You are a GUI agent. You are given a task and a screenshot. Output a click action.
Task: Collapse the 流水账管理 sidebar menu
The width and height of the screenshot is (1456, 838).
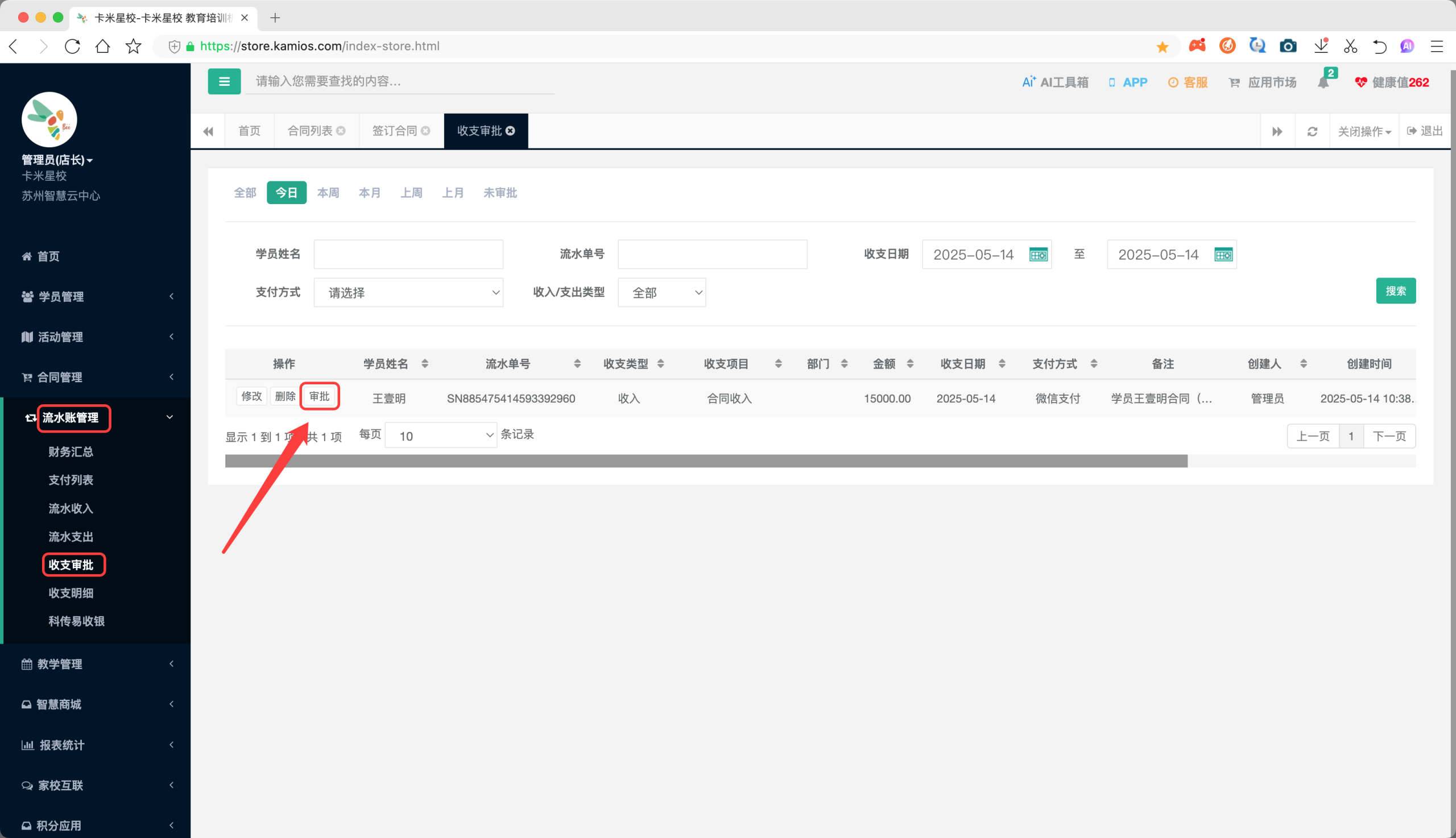(x=96, y=417)
